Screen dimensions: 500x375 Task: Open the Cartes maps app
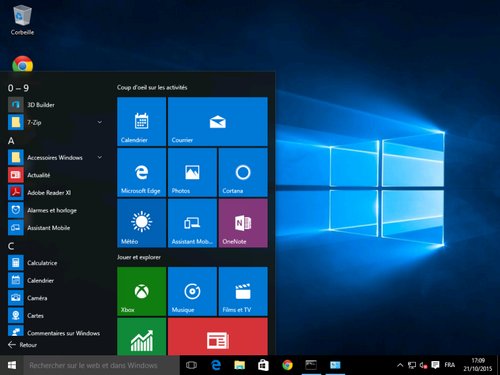(x=35, y=316)
